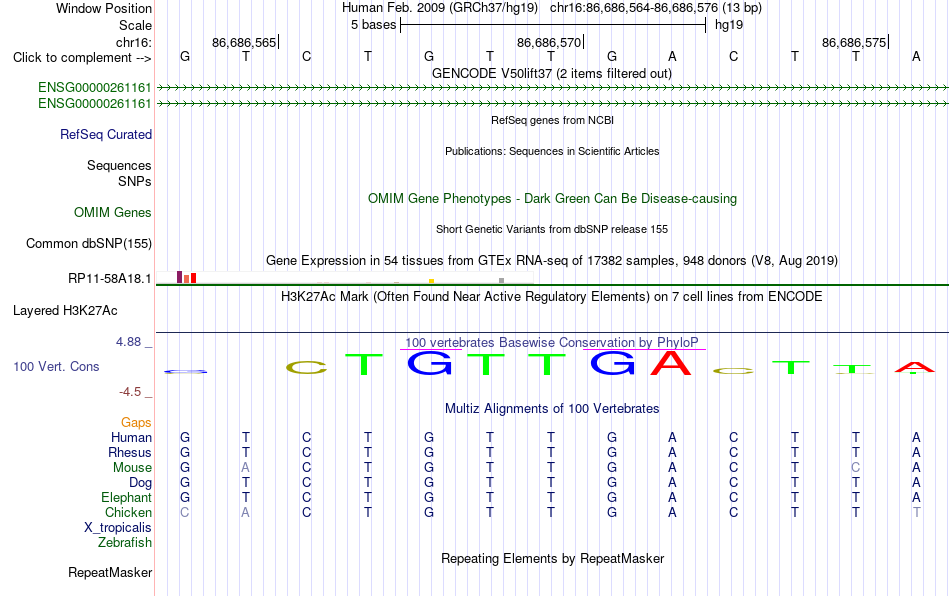Select the Dog species row label
Screen dimensions: 950x596
pos(140,483)
